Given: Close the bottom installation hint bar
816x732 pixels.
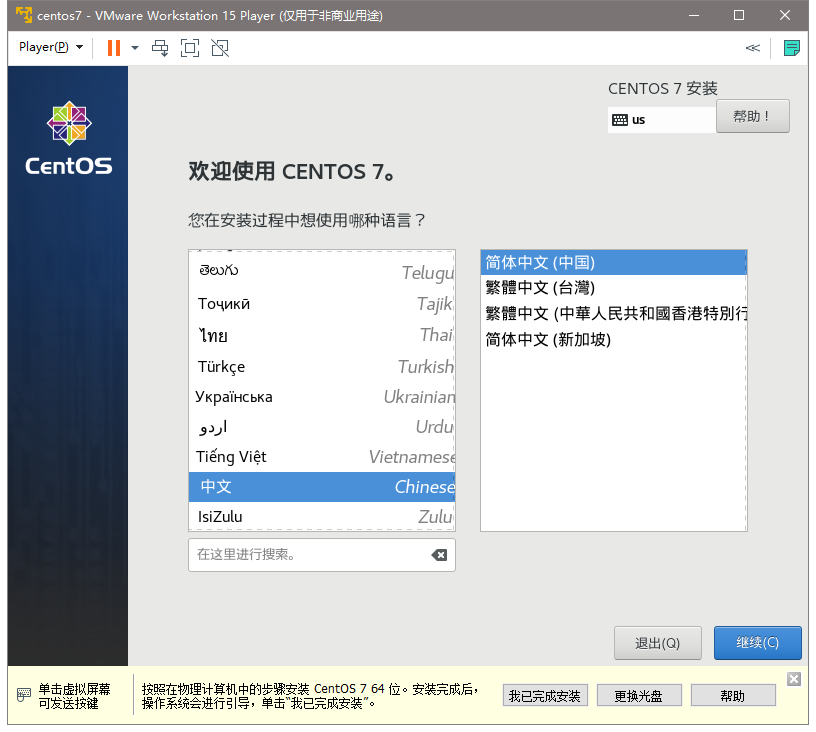Looking at the screenshot, I should 794,679.
